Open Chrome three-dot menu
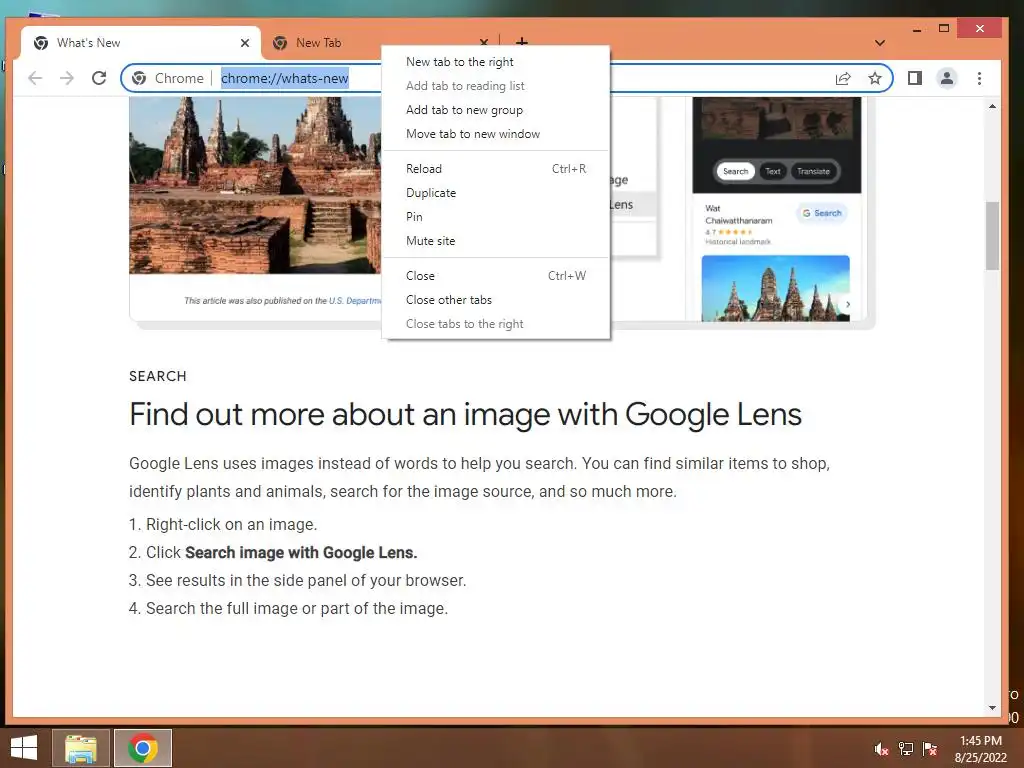This screenshot has width=1024, height=768. tap(979, 78)
